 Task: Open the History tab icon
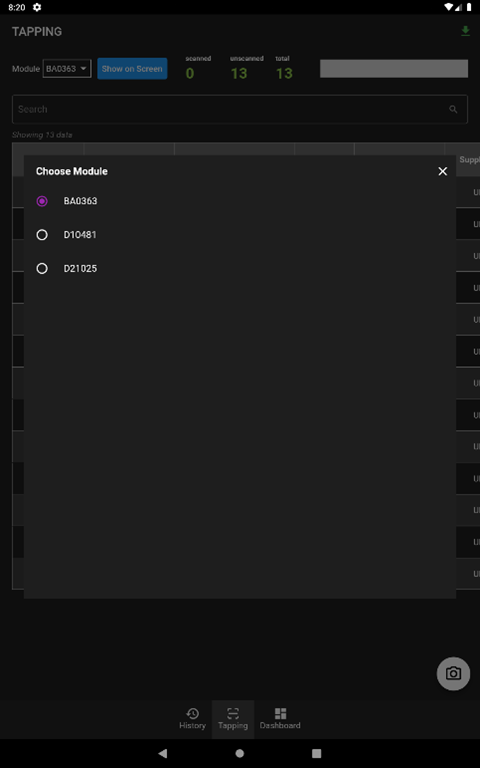click(192, 713)
